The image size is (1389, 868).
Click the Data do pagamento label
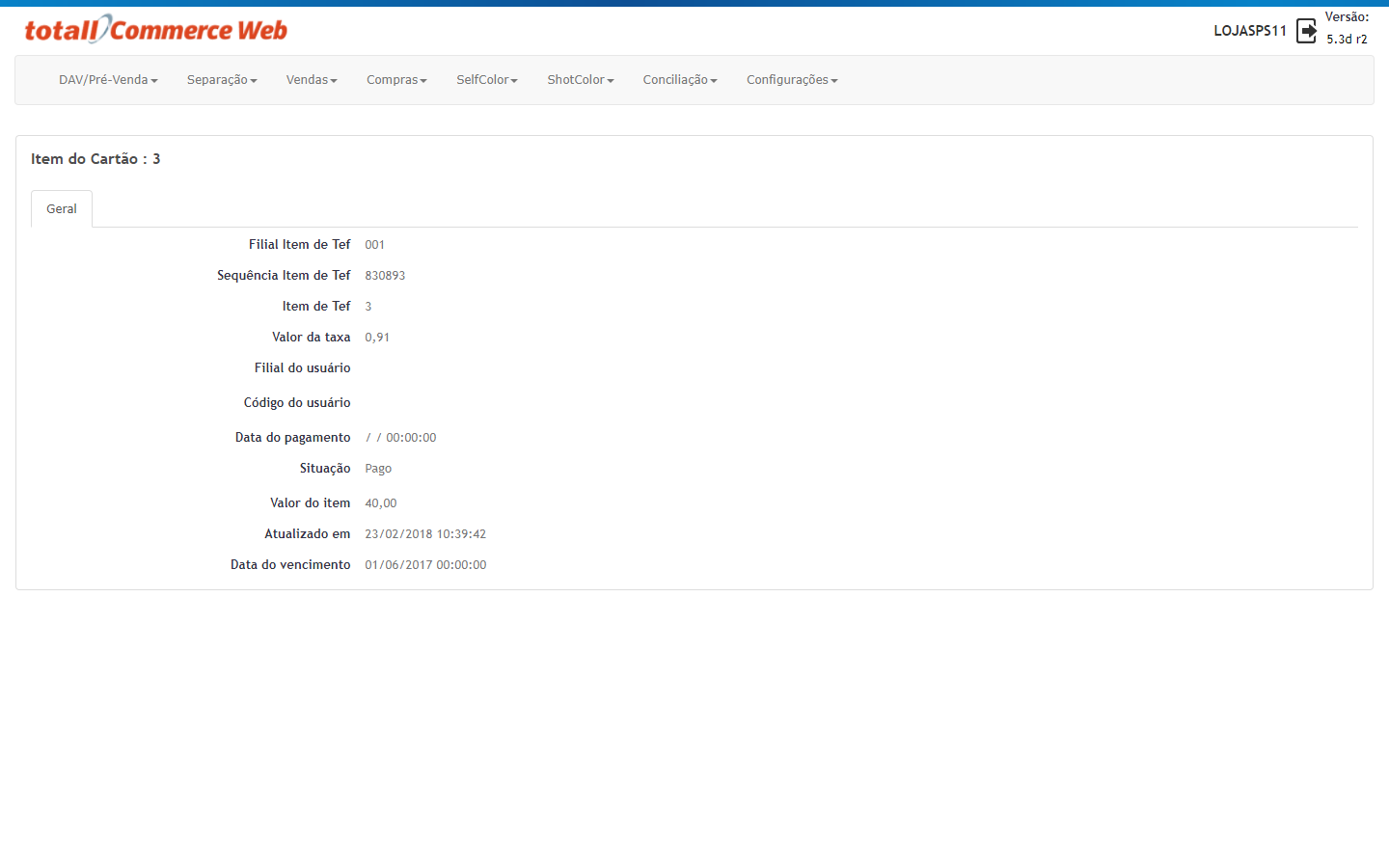tap(292, 438)
